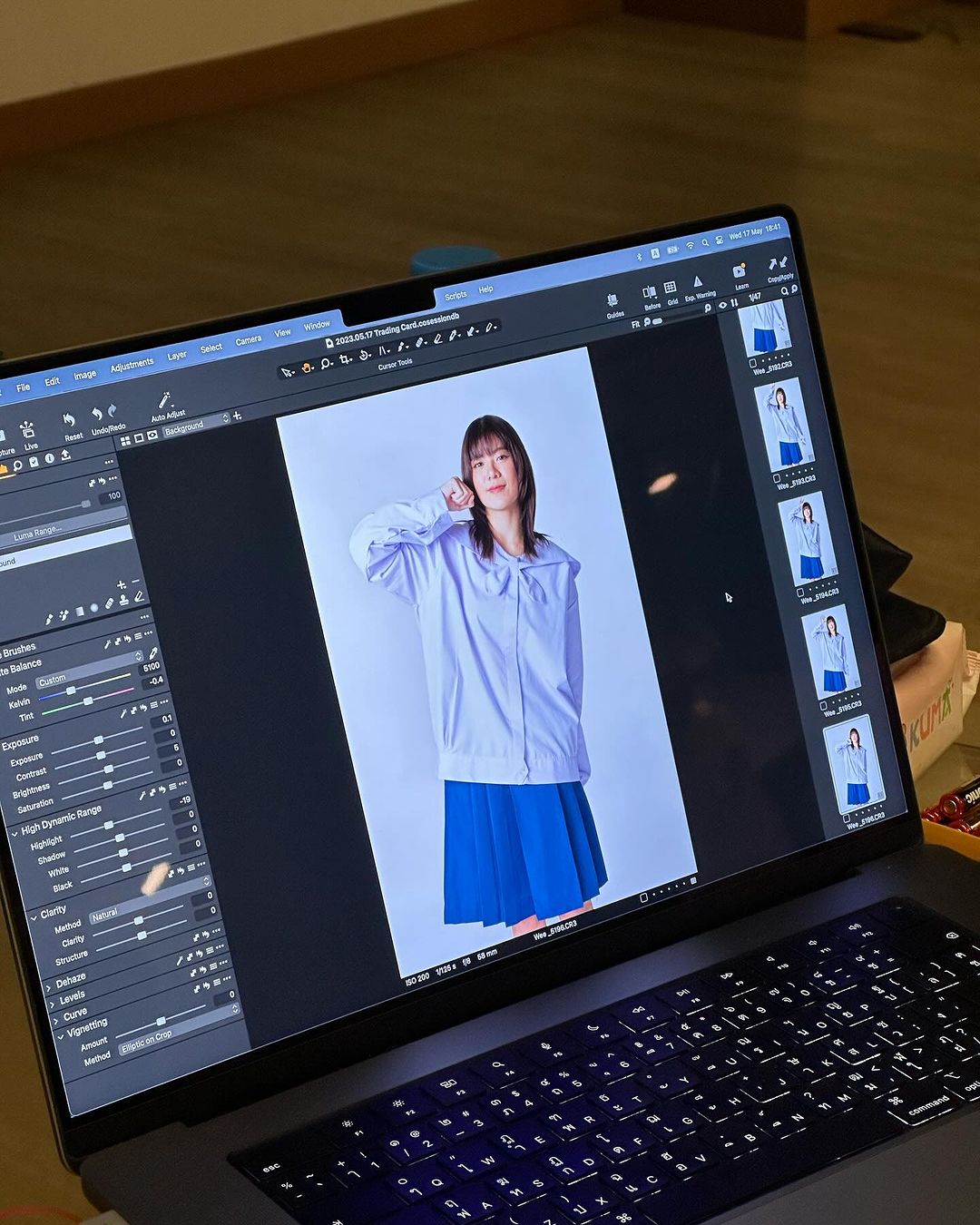Open the Window menu
Screen dimensions: 980x1225
tap(317, 325)
